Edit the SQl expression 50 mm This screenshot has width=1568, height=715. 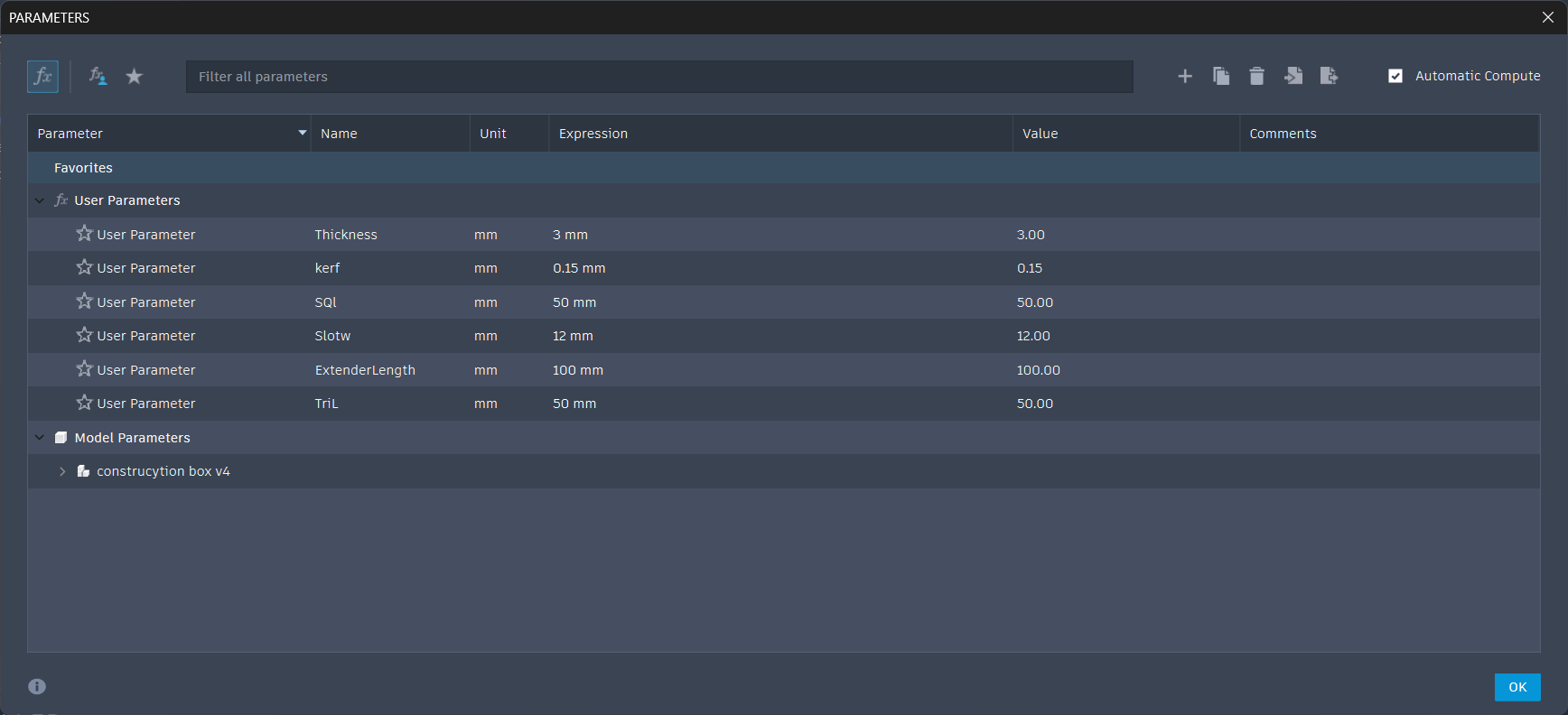point(574,302)
